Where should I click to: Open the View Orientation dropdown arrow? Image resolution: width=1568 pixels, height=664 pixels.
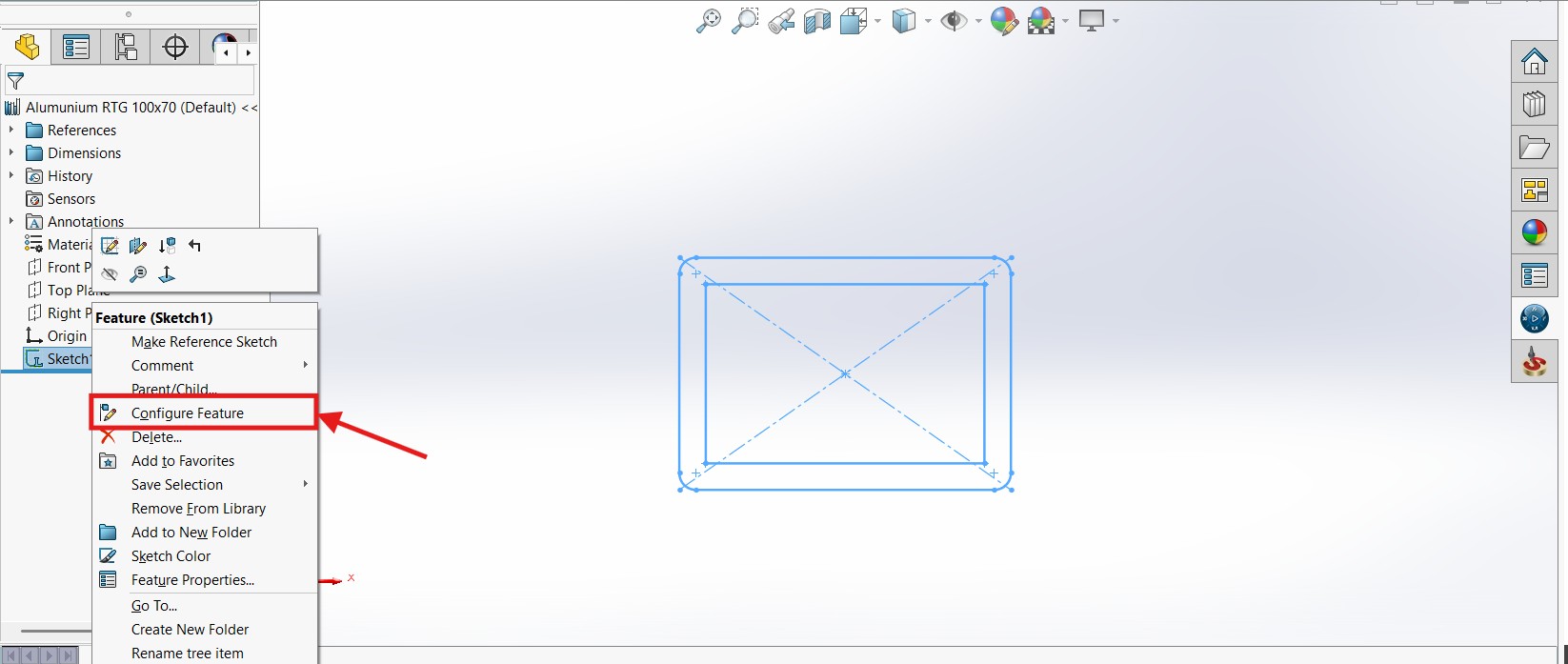(877, 21)
